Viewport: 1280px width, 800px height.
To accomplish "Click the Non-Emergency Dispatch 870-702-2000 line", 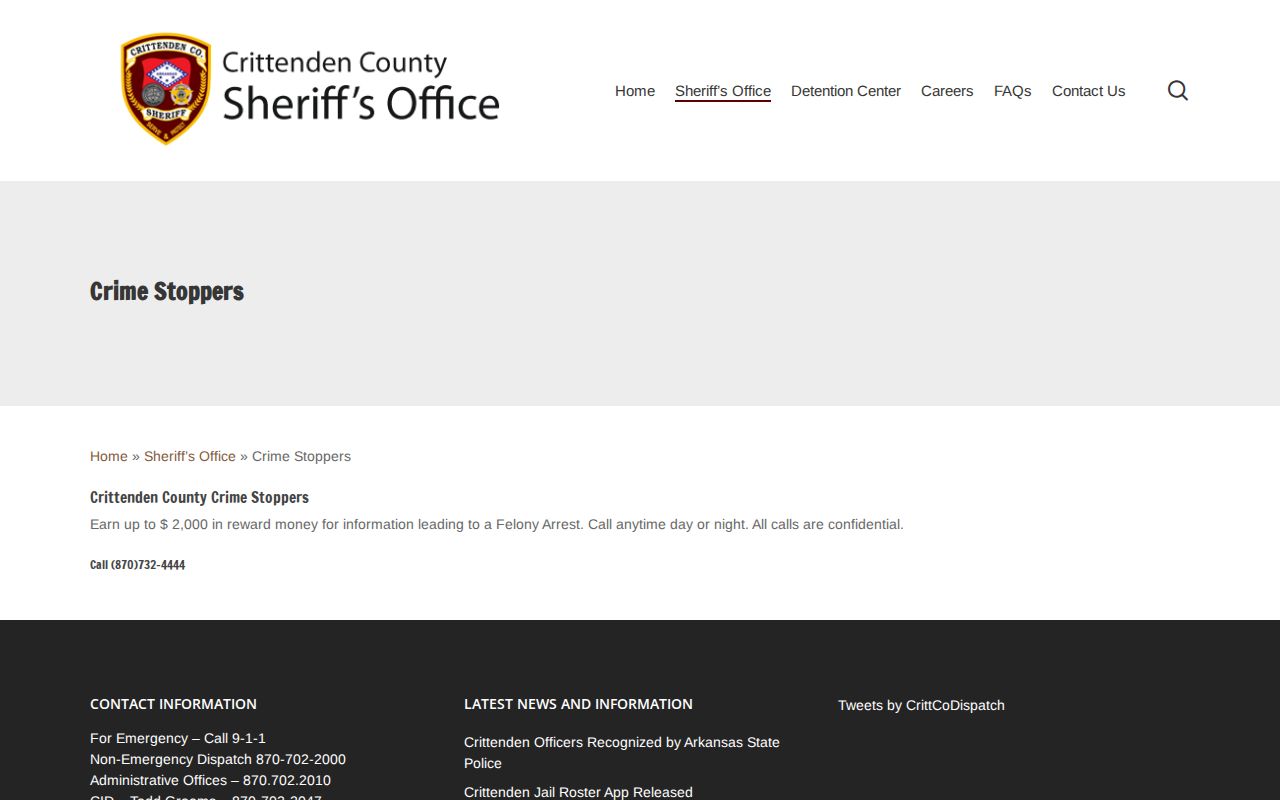I will (218, 759).
